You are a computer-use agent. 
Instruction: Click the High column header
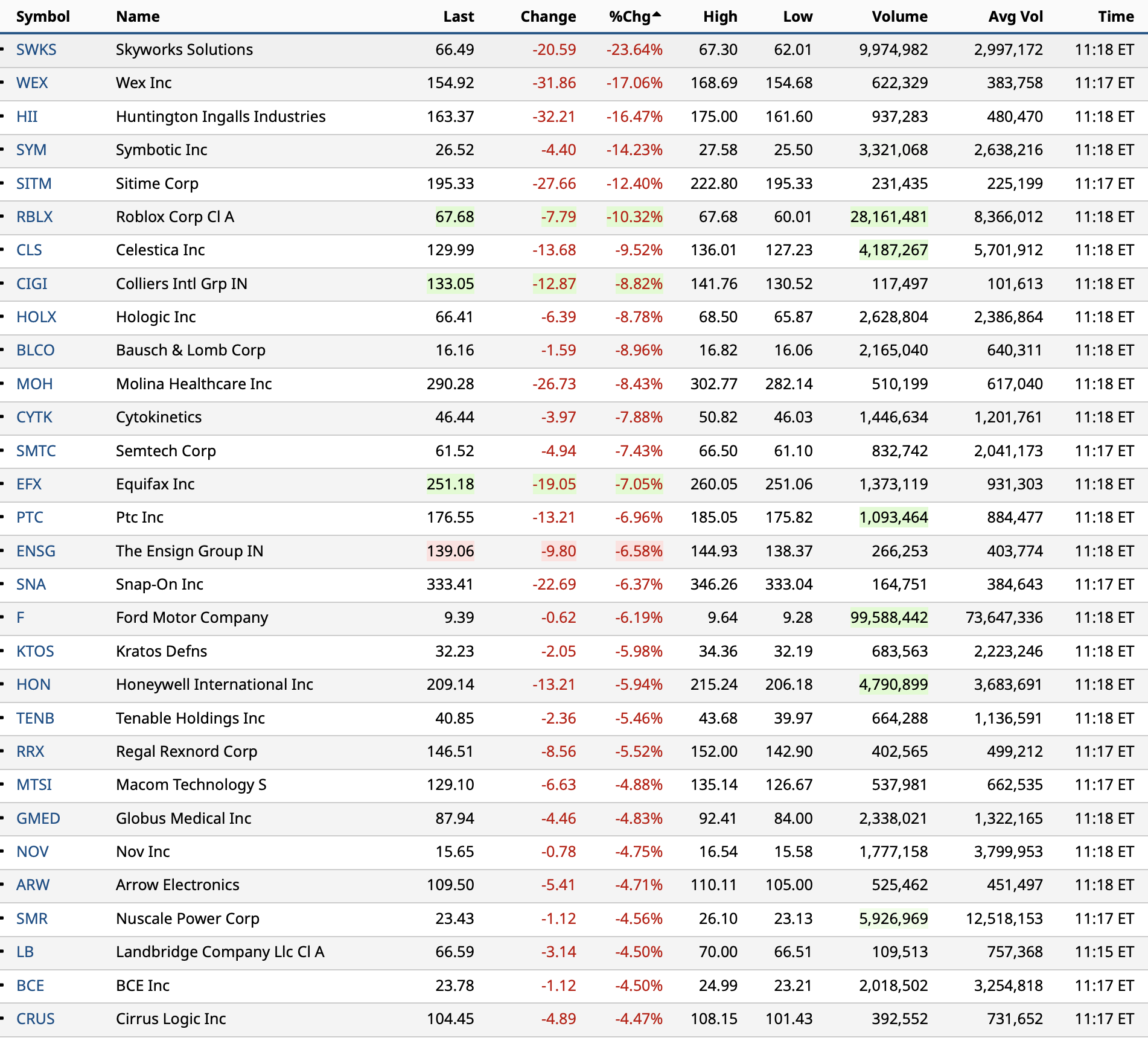click(x=719, y=16)
